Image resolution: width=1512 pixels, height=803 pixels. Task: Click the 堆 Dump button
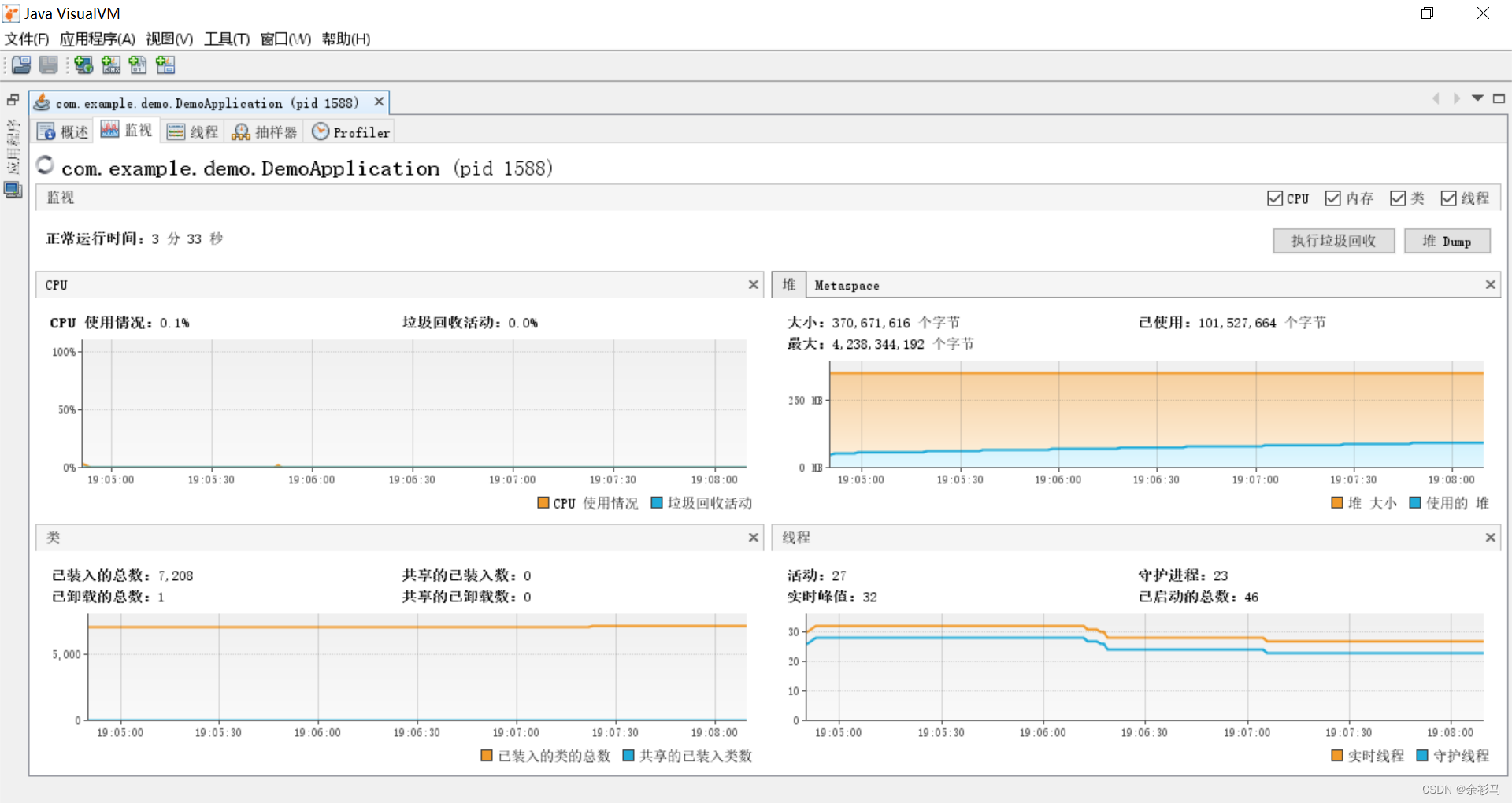(x=1447, y=241)
